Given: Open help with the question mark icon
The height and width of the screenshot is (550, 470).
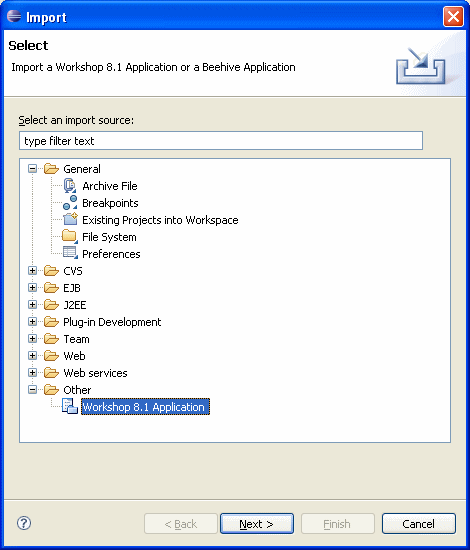Looking at the screenshot, I should click(24, 523).
